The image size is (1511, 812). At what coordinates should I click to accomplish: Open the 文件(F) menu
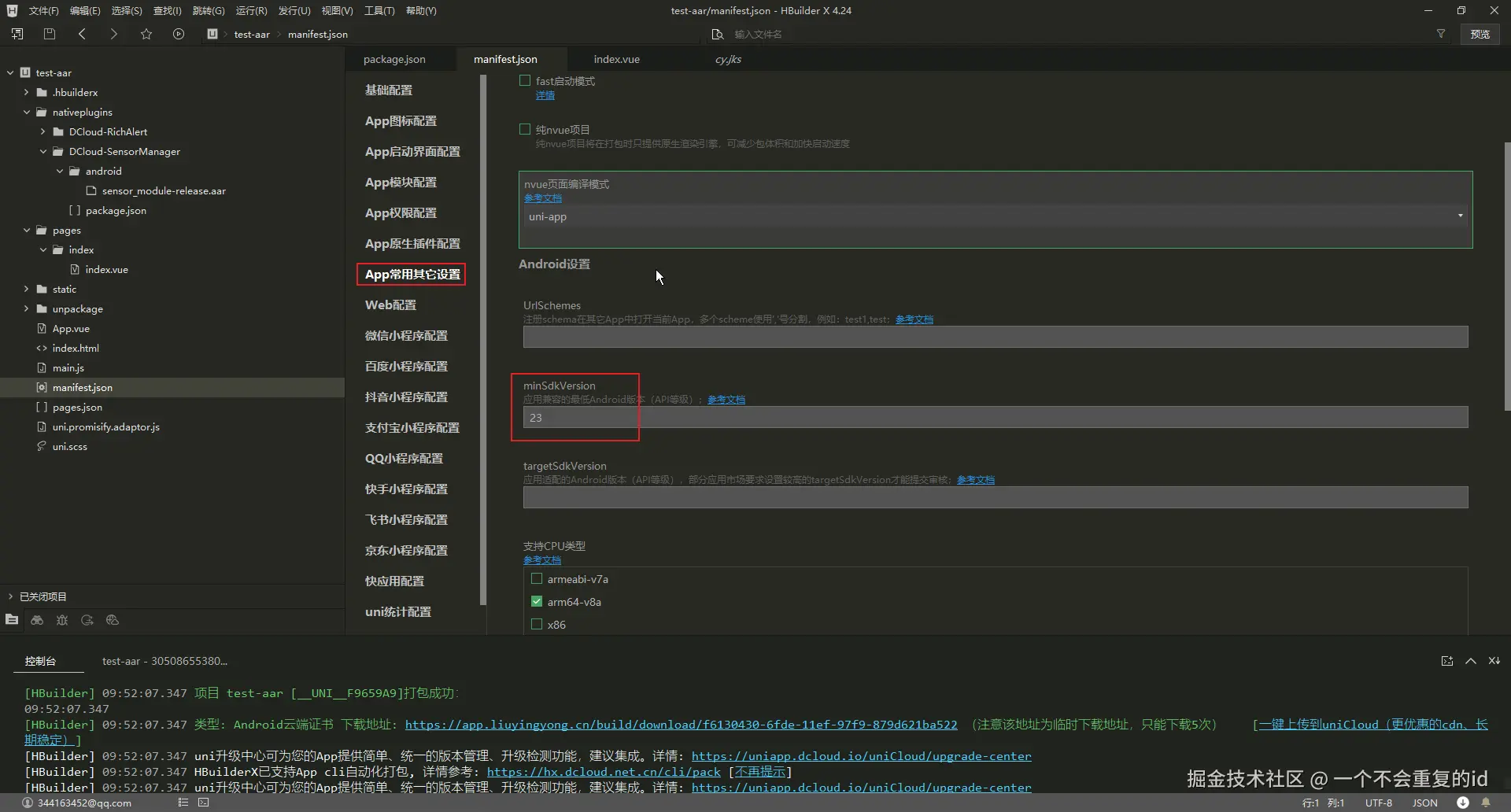pos(43,10)
